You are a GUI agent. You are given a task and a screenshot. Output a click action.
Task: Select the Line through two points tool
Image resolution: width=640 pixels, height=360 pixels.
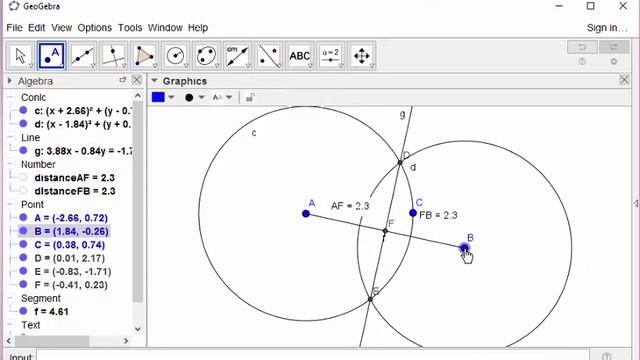click(x=83, y=56)
